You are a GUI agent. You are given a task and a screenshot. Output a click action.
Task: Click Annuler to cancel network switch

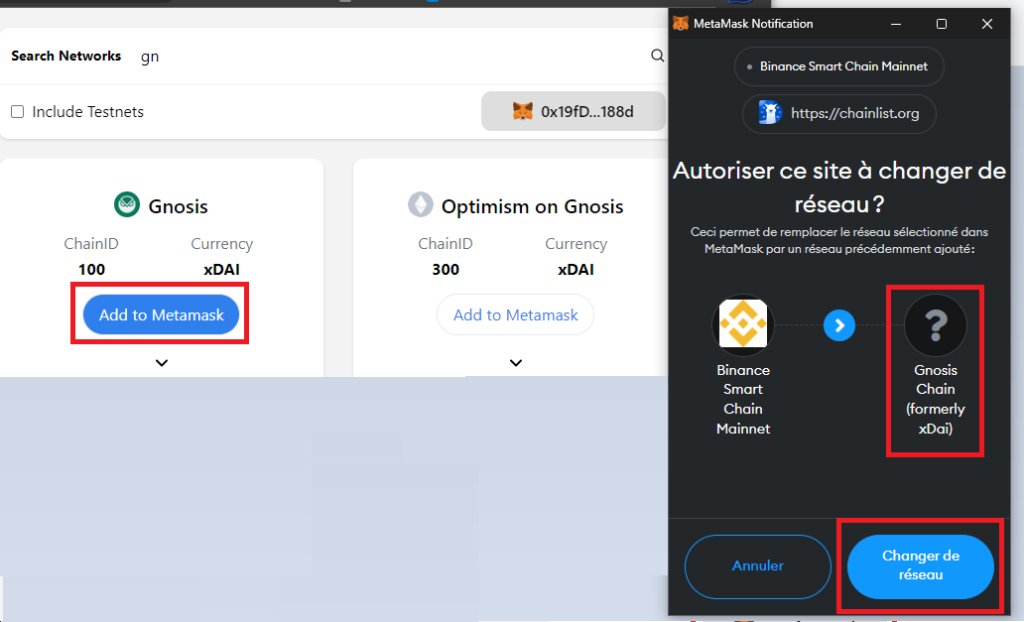pyautogui.click(x=758, y=566)
